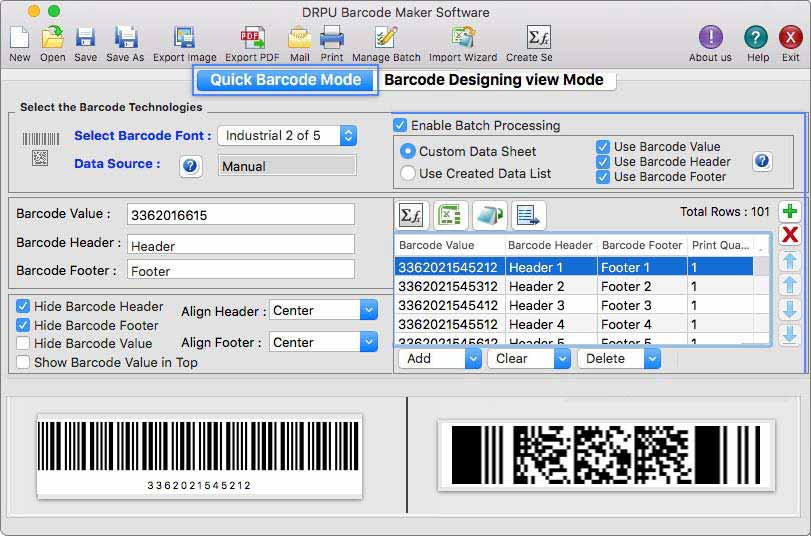Open the Manage Batch tool
The width and height of the screenshot is (811, 536).
386,38
